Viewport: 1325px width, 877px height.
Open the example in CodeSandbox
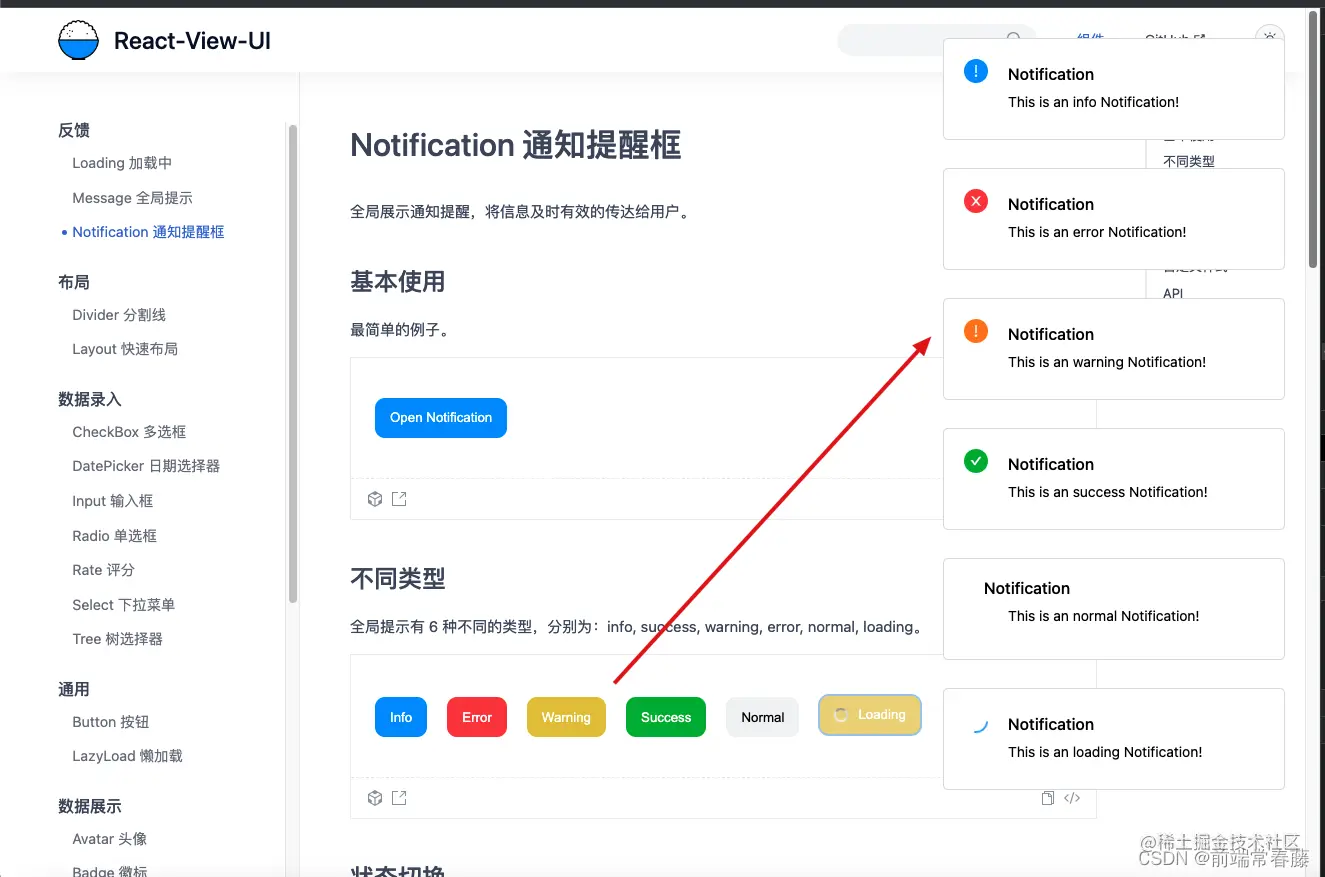pos(375,498)
